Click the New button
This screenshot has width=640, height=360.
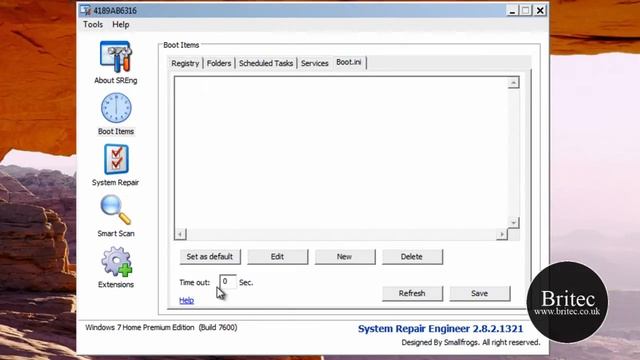click(344, 257)
